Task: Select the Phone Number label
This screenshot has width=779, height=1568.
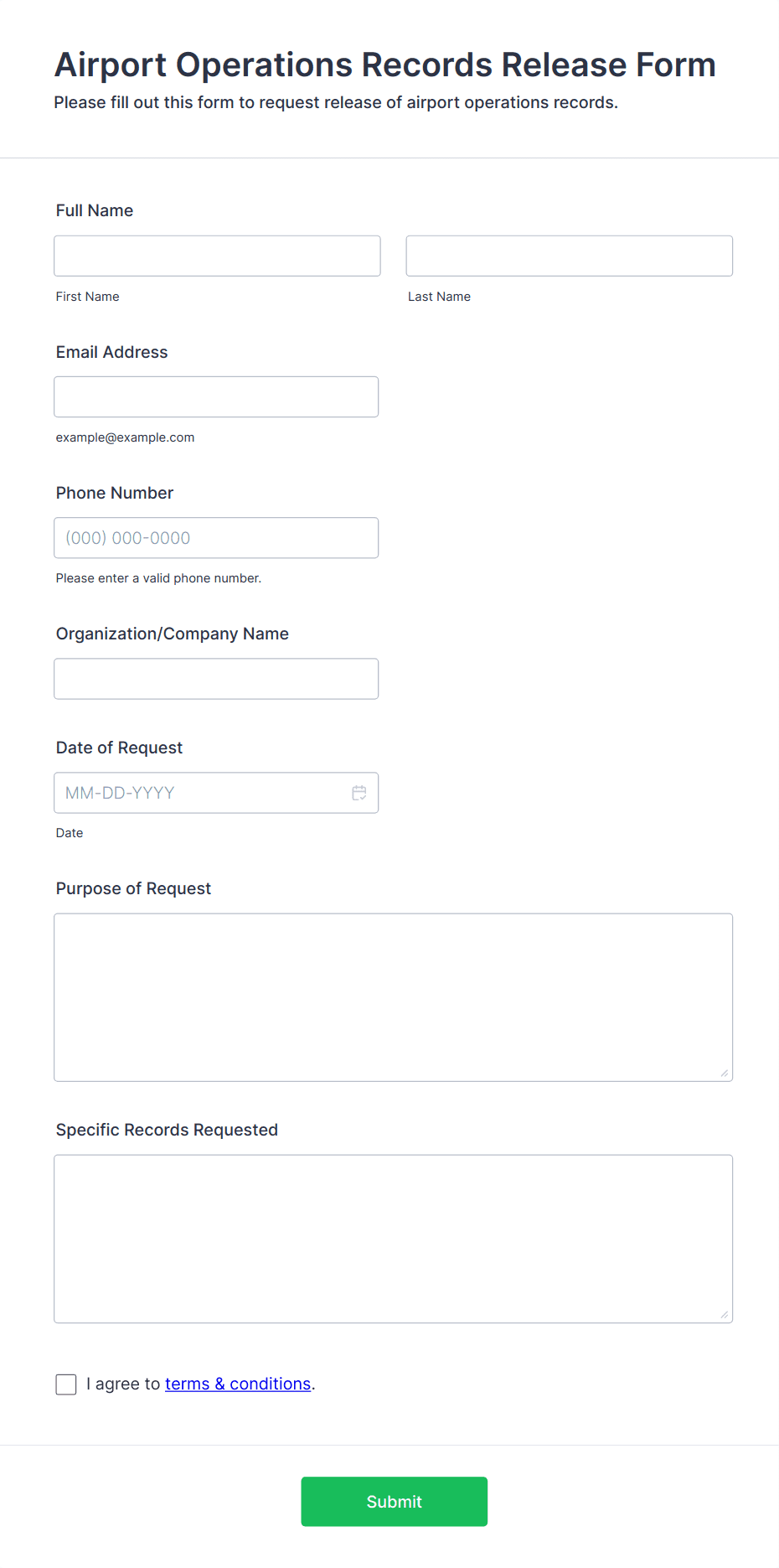Action: (x=115, y=493)
